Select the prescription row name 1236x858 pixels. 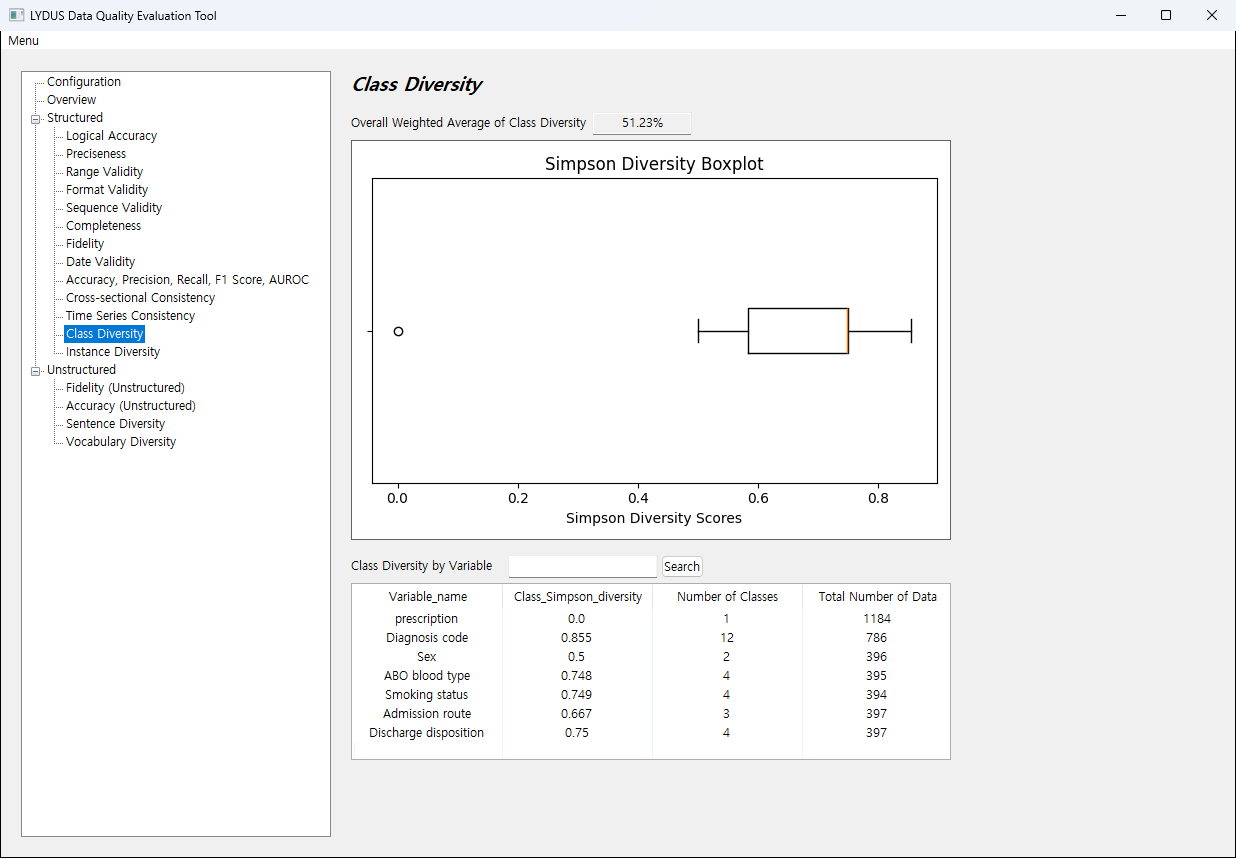tap(427, 619)
